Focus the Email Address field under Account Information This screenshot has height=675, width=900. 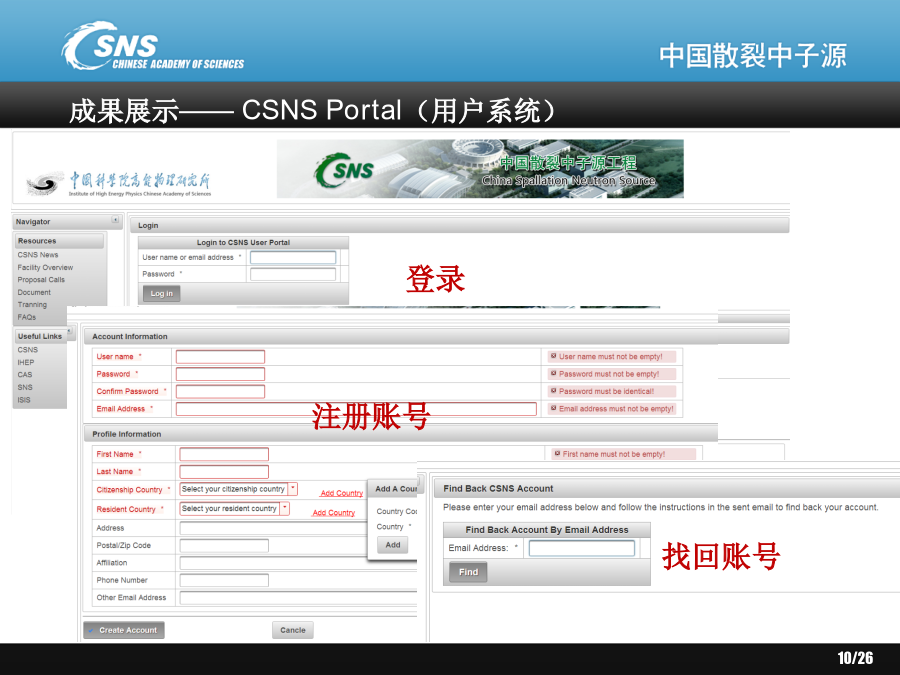(356, 409)
